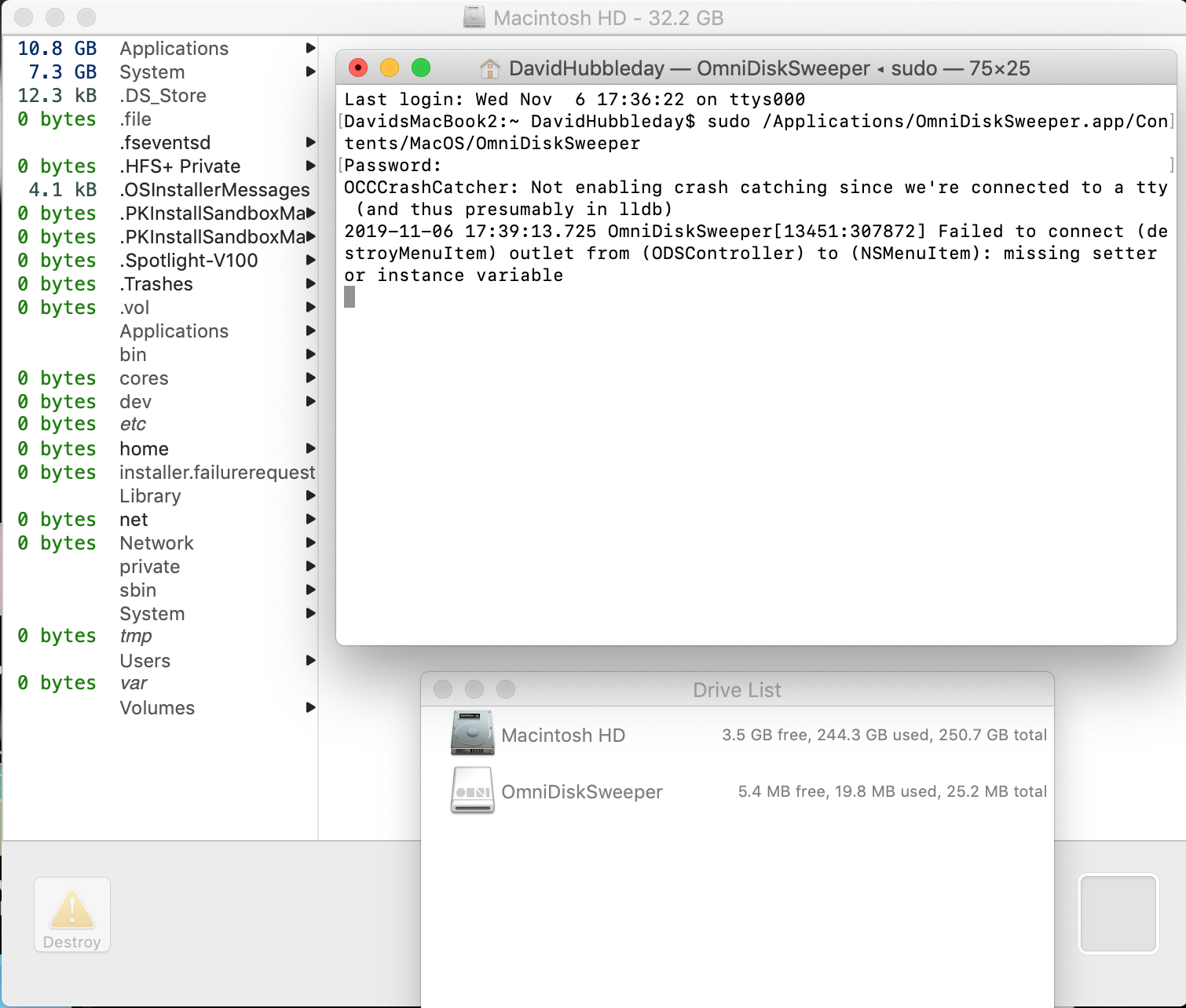1186x1008 pixels.
Task: Expand the 10.8 GB Applications folder arrow
Action: [x=310, y=48]
